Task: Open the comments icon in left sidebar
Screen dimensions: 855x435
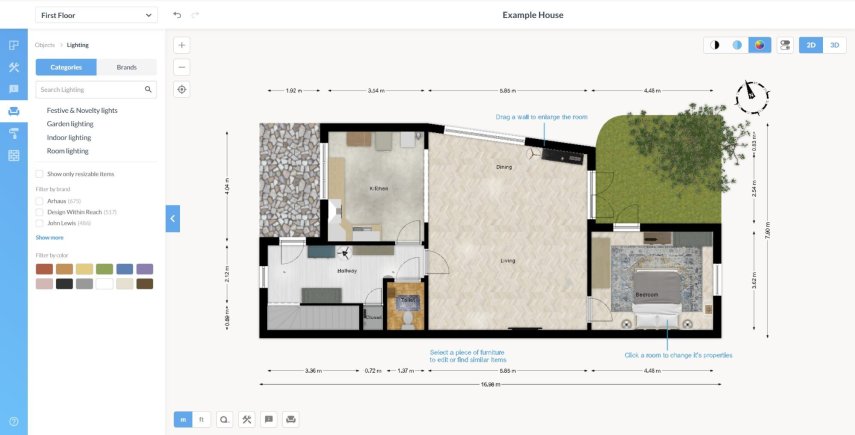Action: [x=14, y=89]
